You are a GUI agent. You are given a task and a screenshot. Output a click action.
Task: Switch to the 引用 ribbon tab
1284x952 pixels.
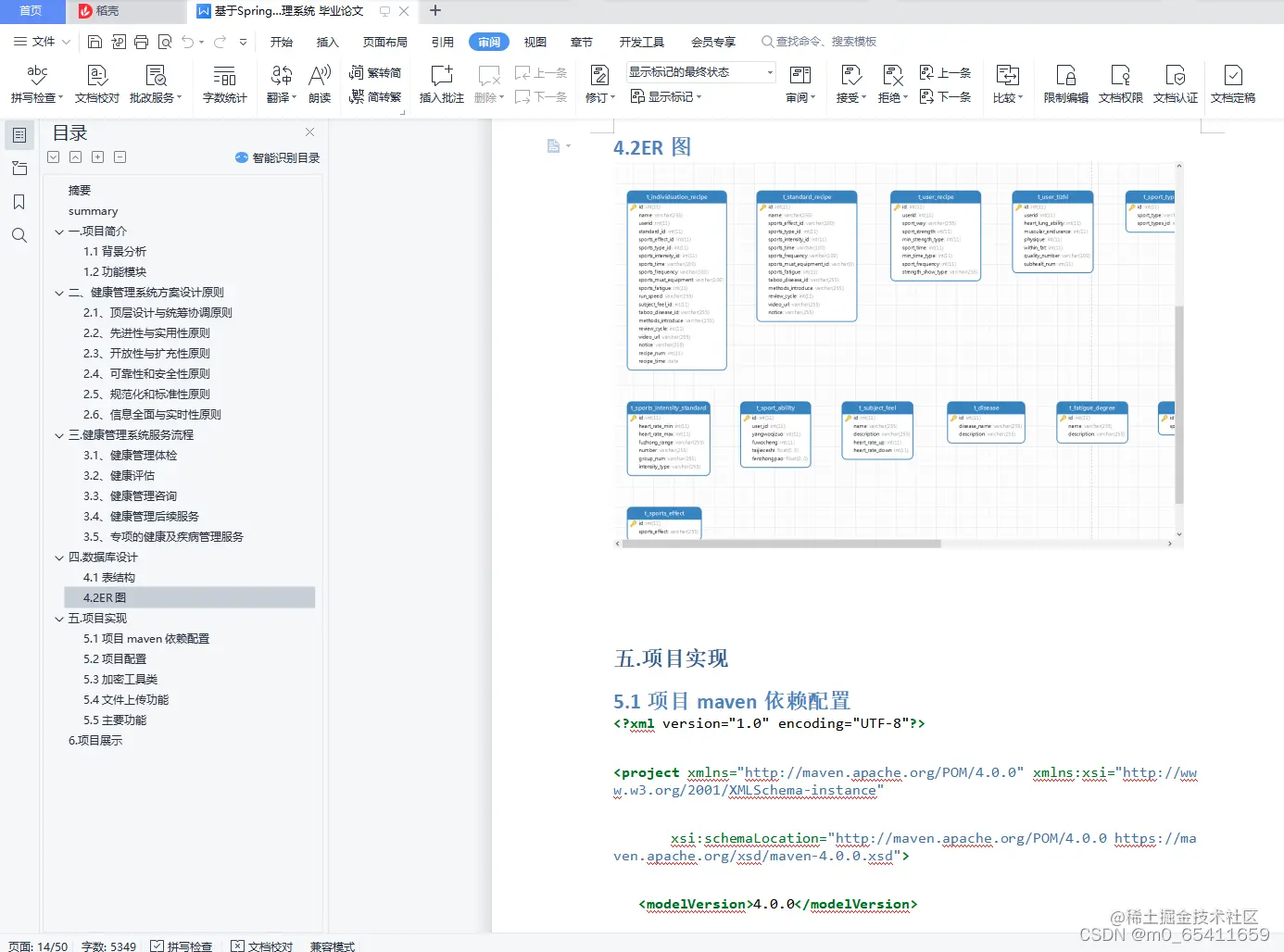pos(443,42)
